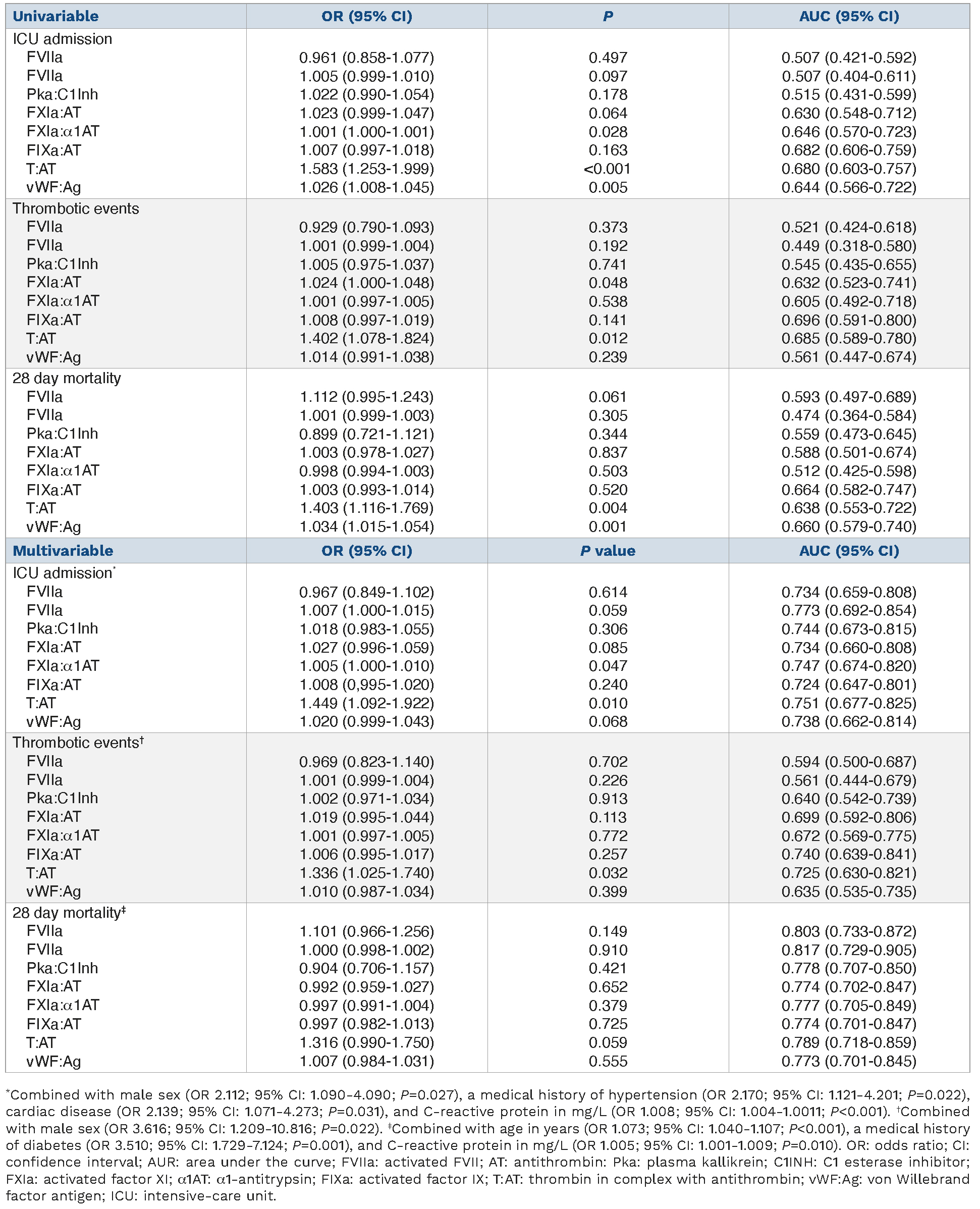Click the OR value 1.034 (1.015-1.054)
Image resolution: width=980 pixels, height=1209 pixels.
pyautogui.click(x=366, y=527)
